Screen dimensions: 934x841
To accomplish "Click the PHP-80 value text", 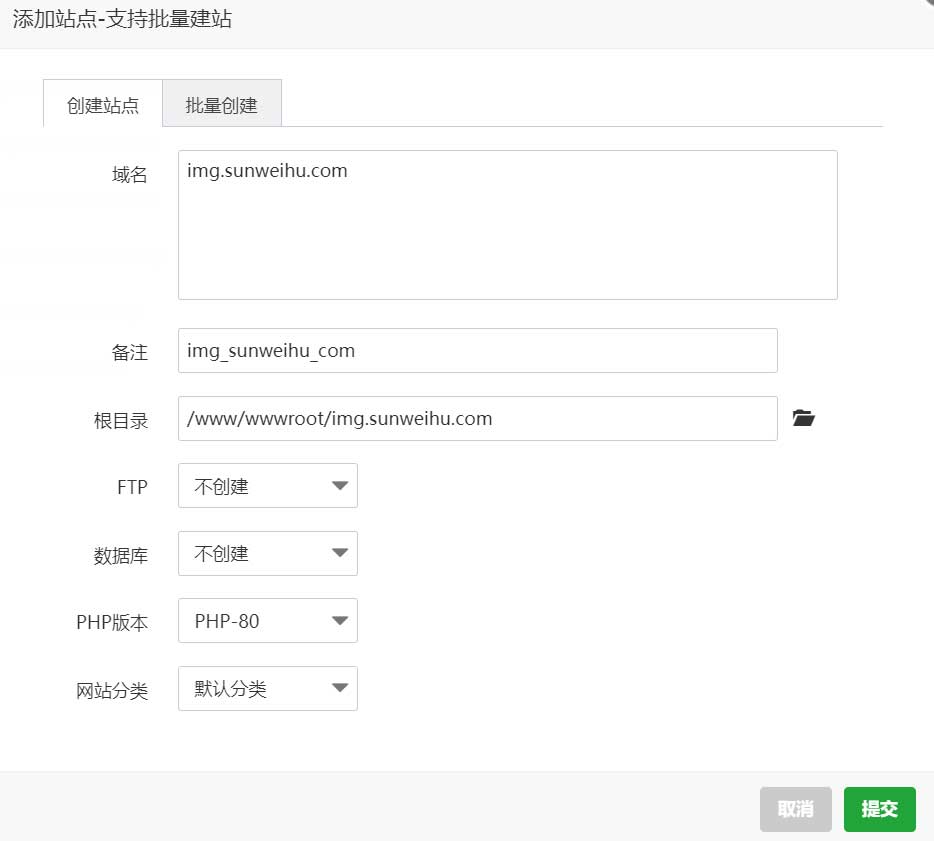I will [227, 621].
